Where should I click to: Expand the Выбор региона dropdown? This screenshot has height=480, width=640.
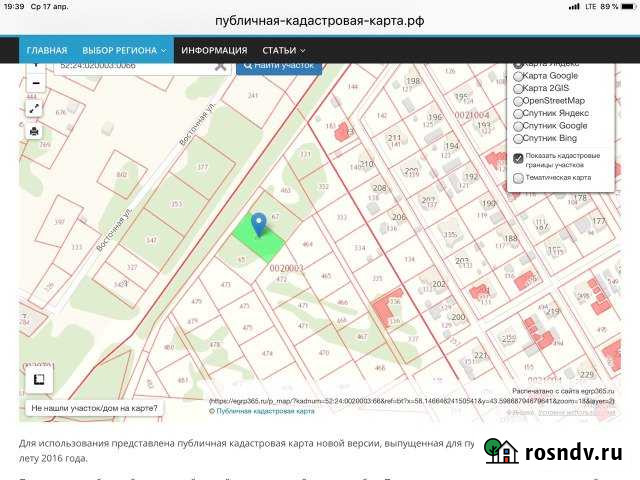(x=124, y=50)
